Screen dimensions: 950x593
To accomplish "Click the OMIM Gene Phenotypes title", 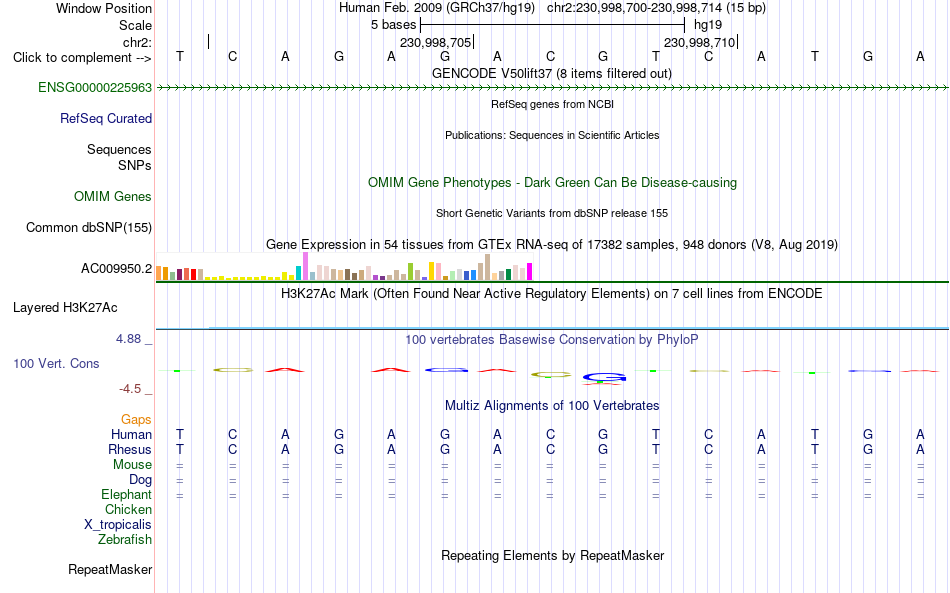I will tap(553, 182).
